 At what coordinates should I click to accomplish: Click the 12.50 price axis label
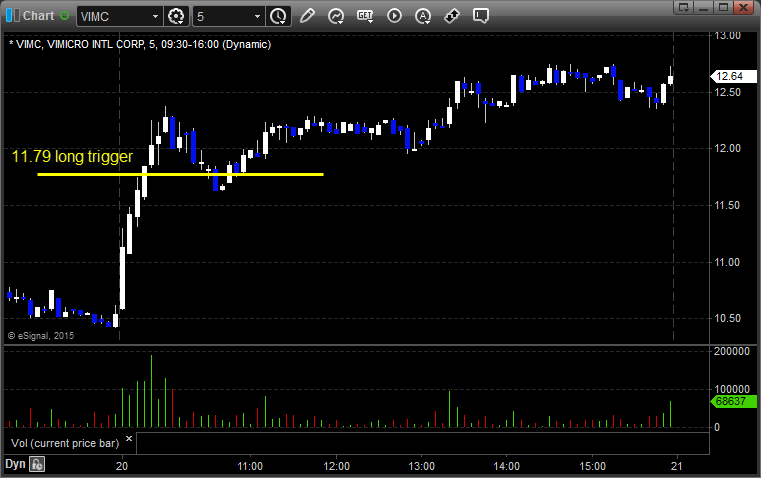tap(728, 92)
